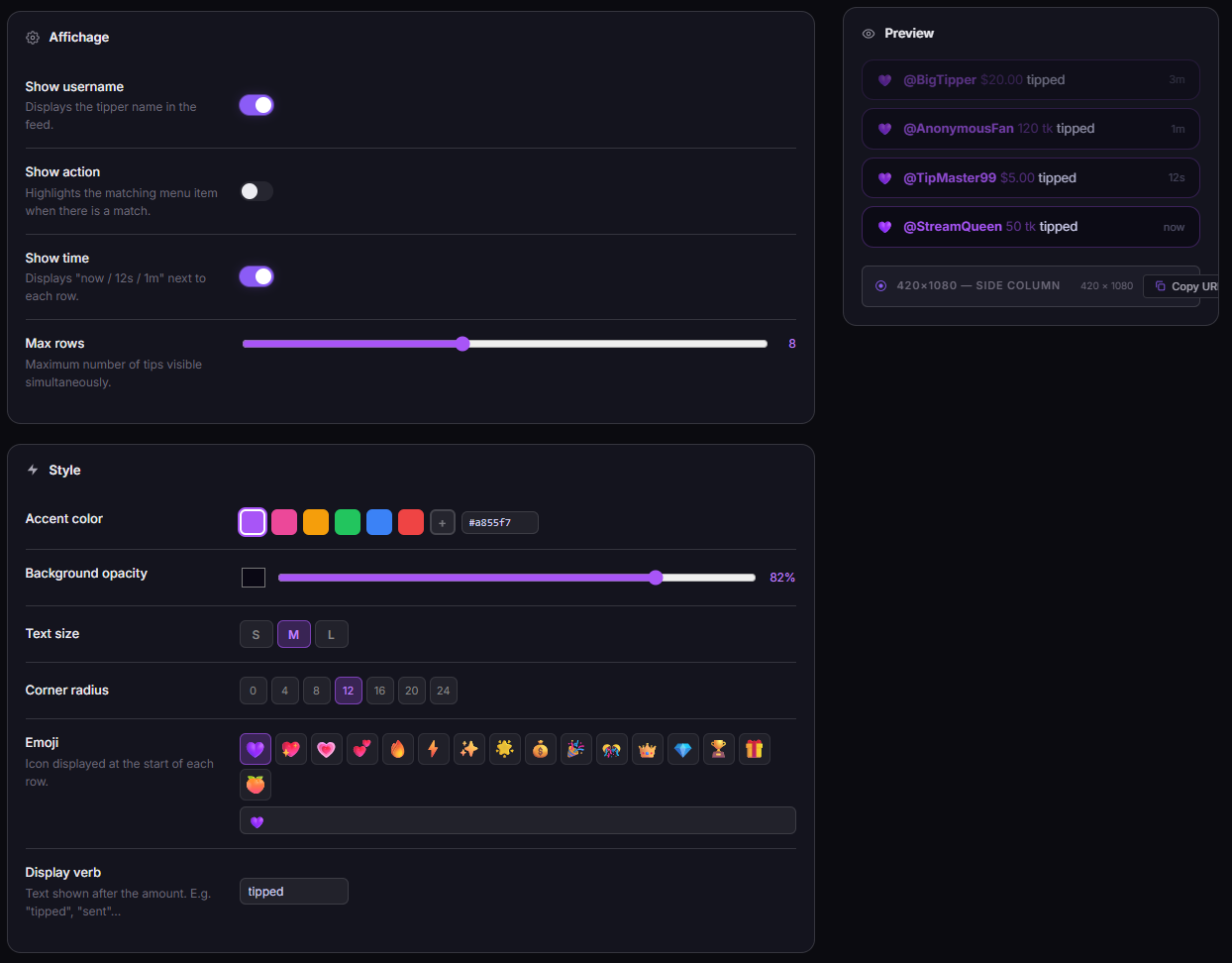Select the money bag emoji
The width and height of the screenshot is (1232, 963).
[541, 749]
